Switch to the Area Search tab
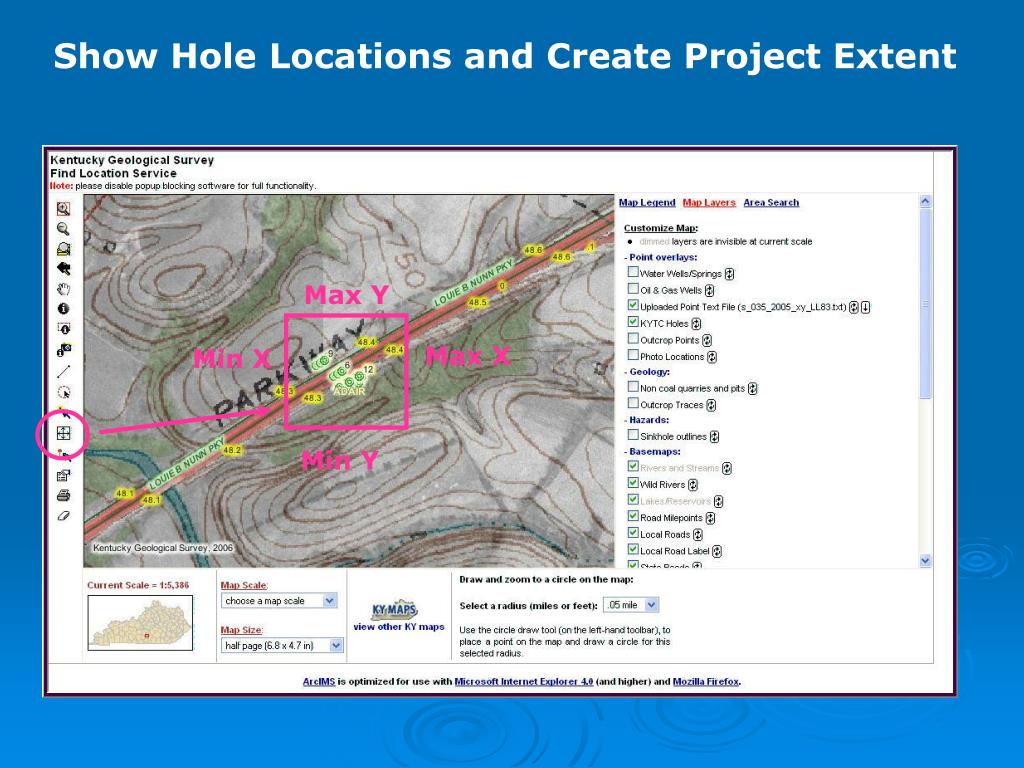Viewport: 1024px width, 768px height. [x=771, y=202]
